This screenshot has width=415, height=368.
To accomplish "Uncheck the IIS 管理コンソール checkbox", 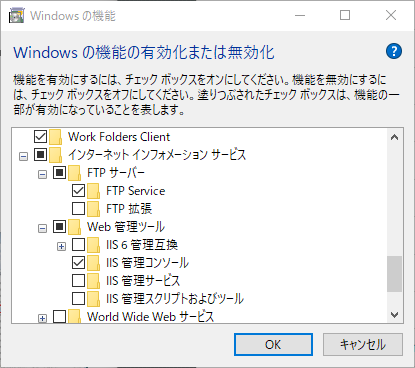I will coord(78,263).
